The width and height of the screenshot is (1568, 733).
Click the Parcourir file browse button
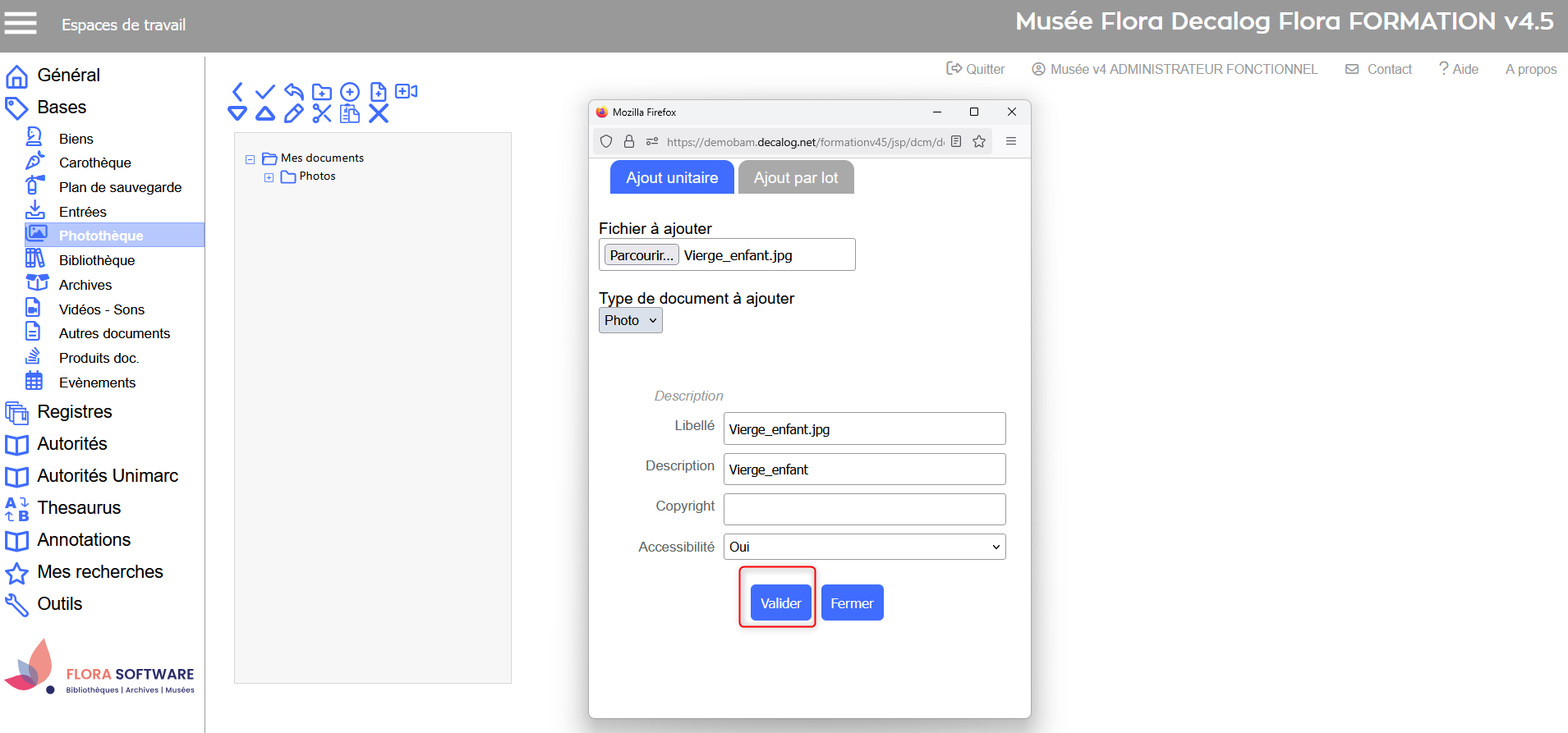641,255
